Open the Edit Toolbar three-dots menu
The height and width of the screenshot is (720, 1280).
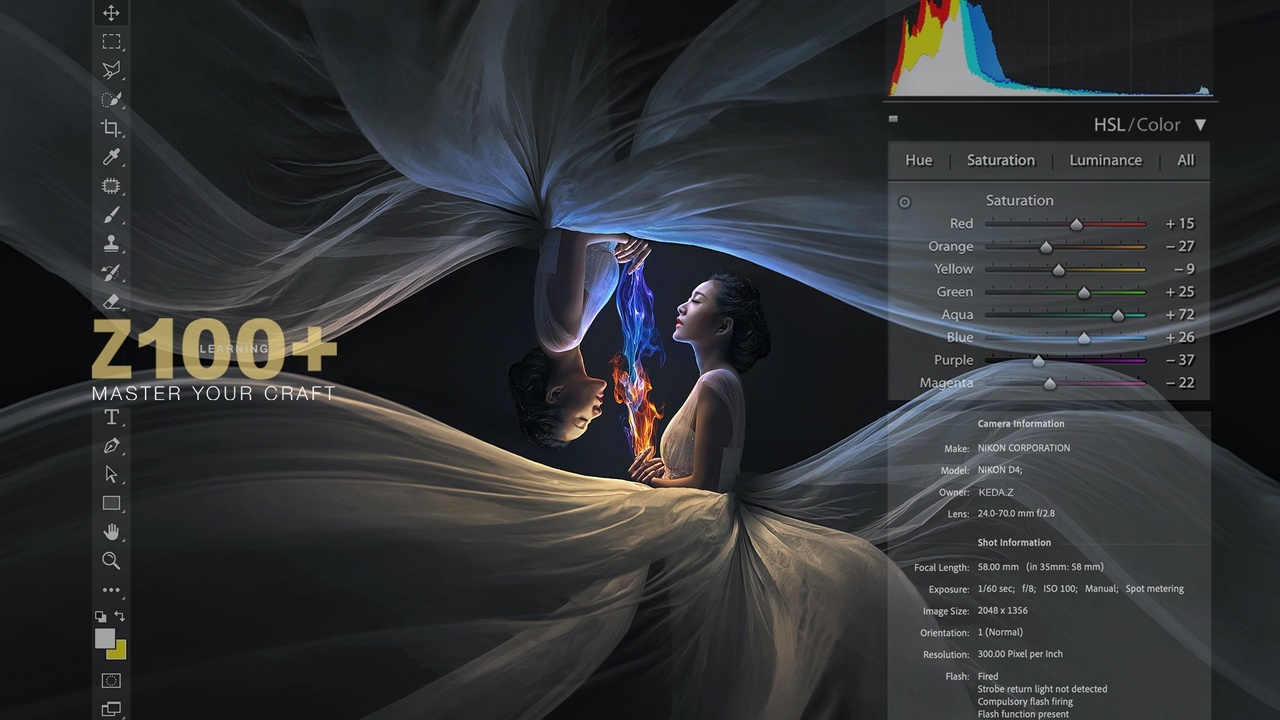pyautogui.click(x=111, y=590)
